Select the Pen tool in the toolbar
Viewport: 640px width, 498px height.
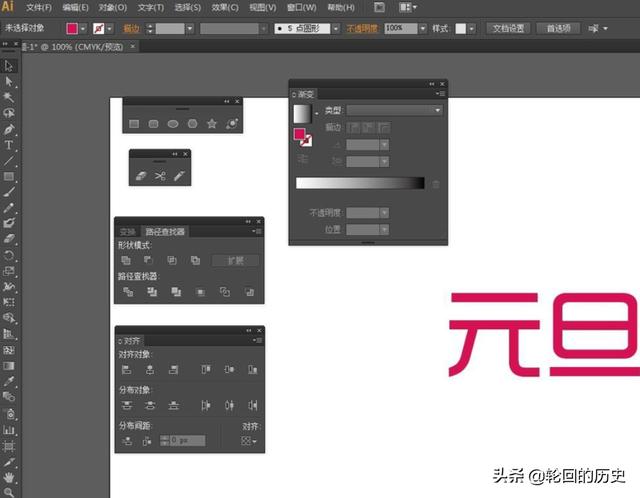pos(9,129)
